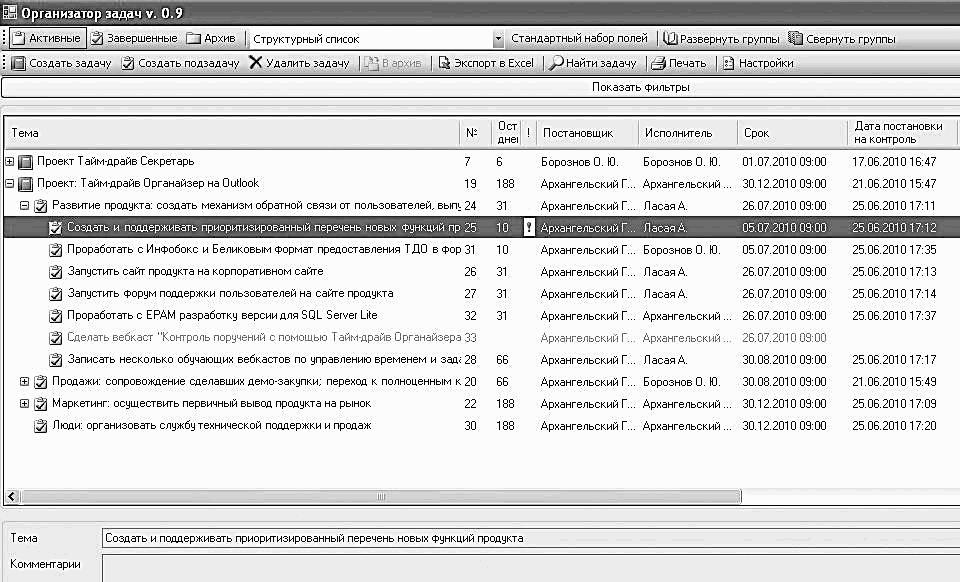960x582 pixels.
Task: Toggle the Активные view button
Action: click(x=48, y=38)
